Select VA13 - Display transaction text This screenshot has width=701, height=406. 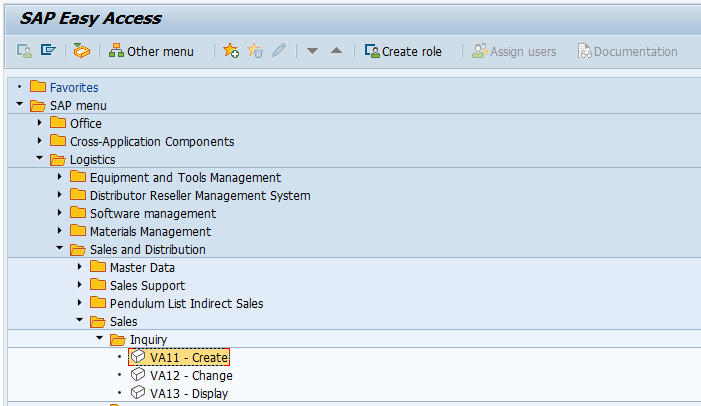[x=189, y=393]
